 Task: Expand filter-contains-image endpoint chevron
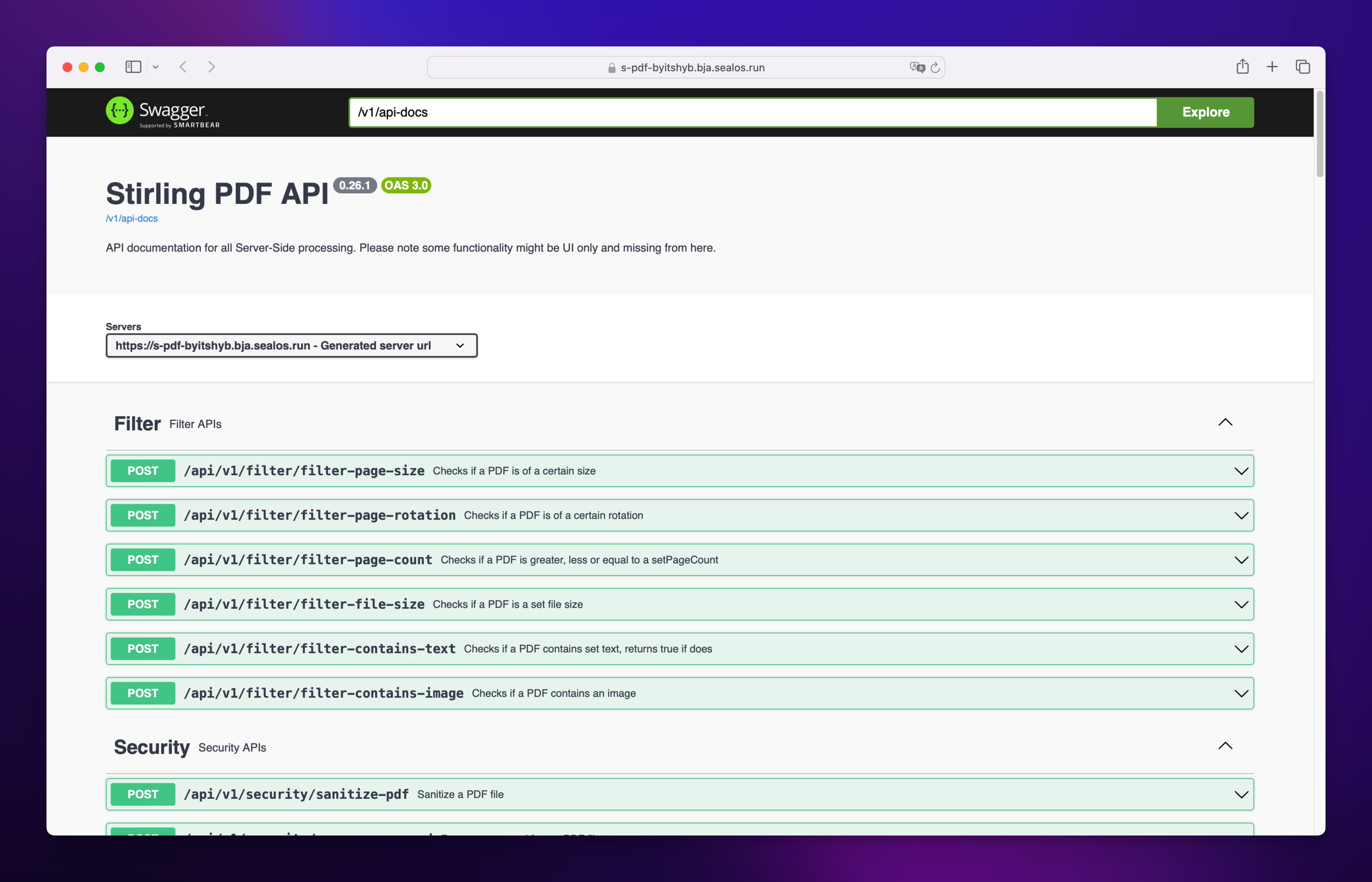point(1241,693)
